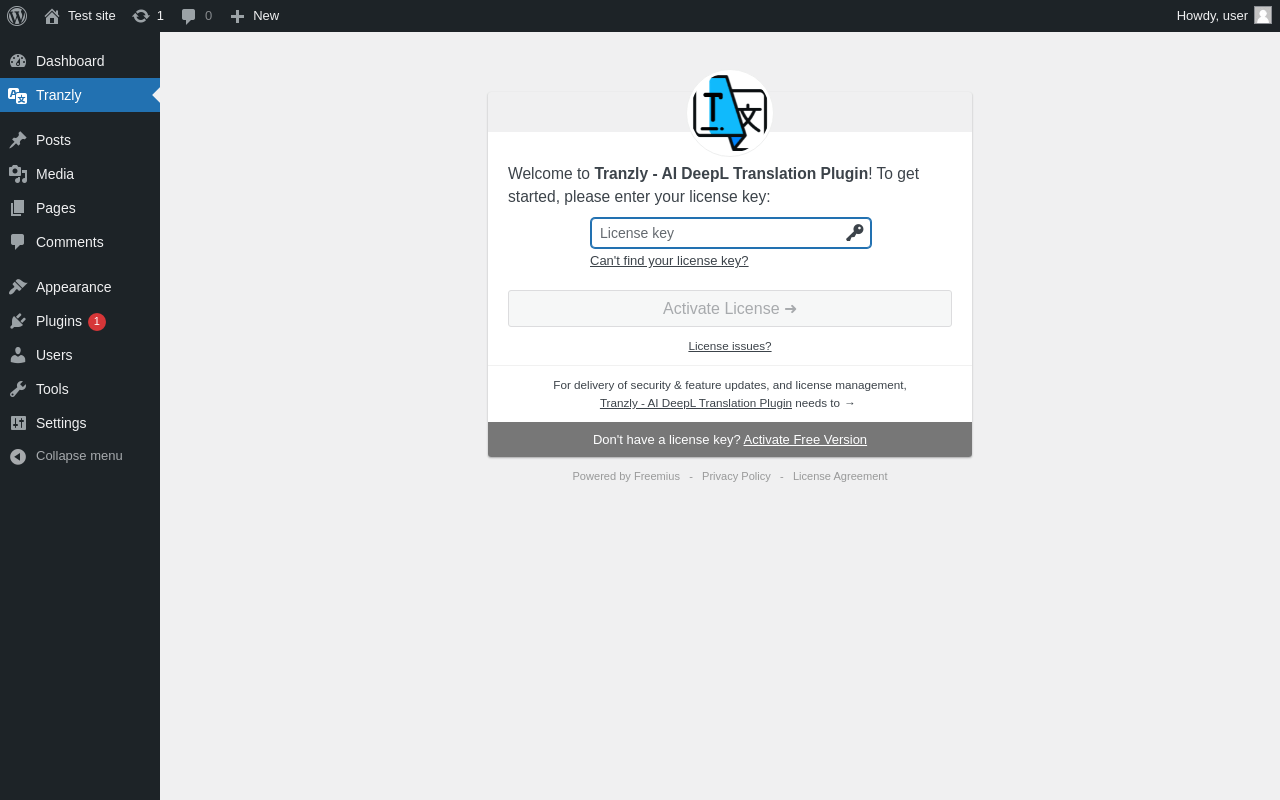Viewport: 1280px width, 800px height.
Task: Open the Media menu item
Action: [80, 174]
